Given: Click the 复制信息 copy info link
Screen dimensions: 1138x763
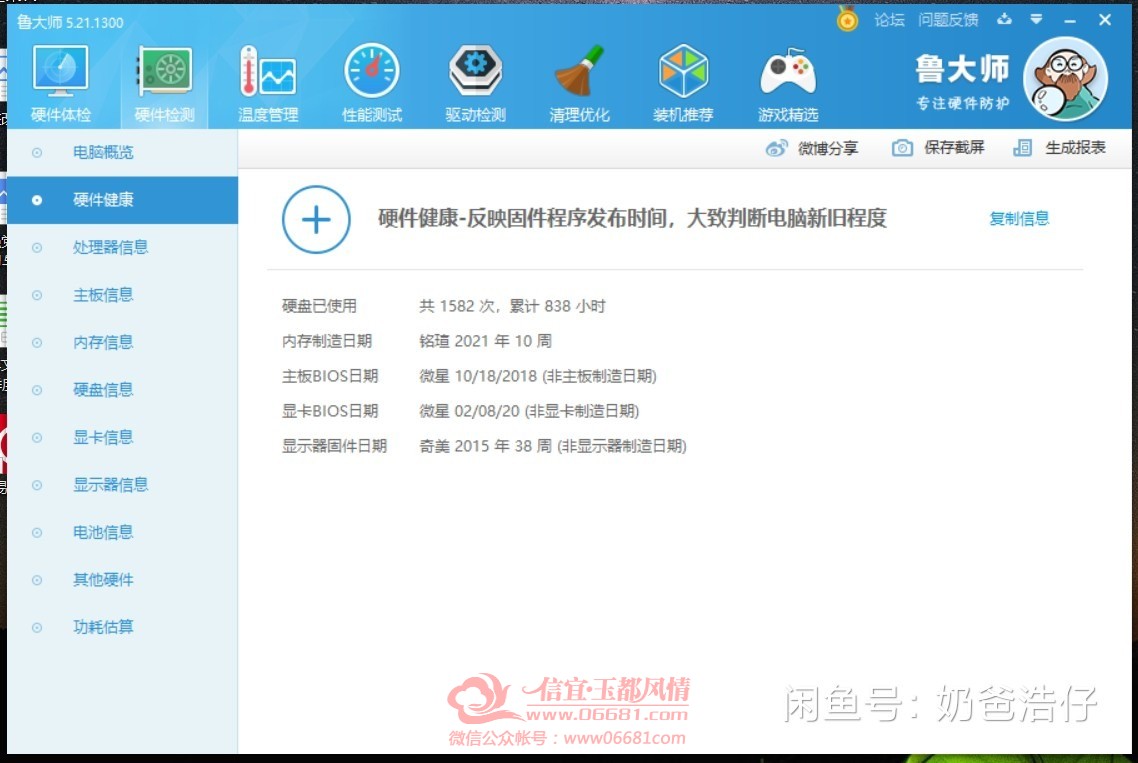Looking at the screenshot, I should tap(1019, 219).
